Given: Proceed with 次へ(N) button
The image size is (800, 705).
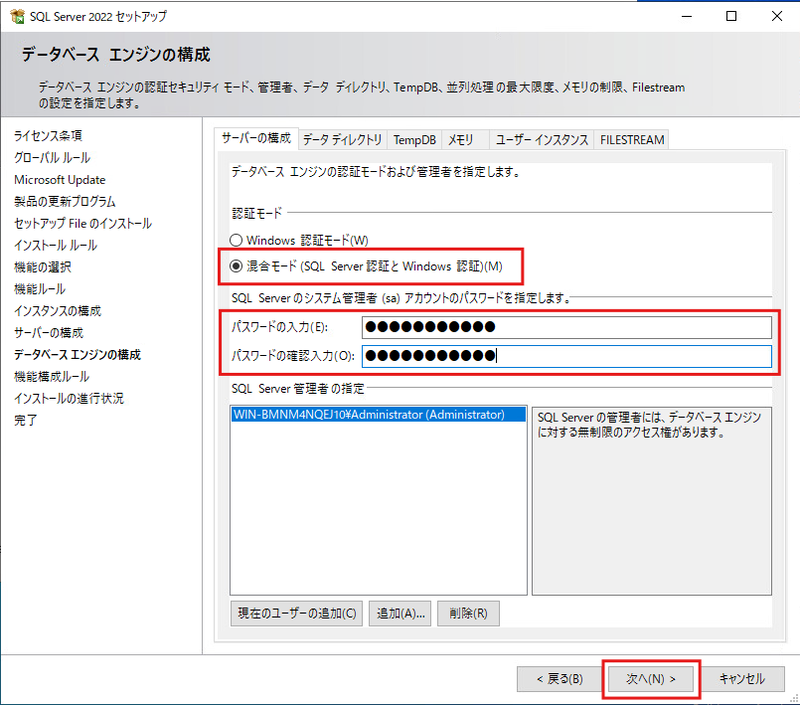Looking at the screenshot, I should (651, 679).
